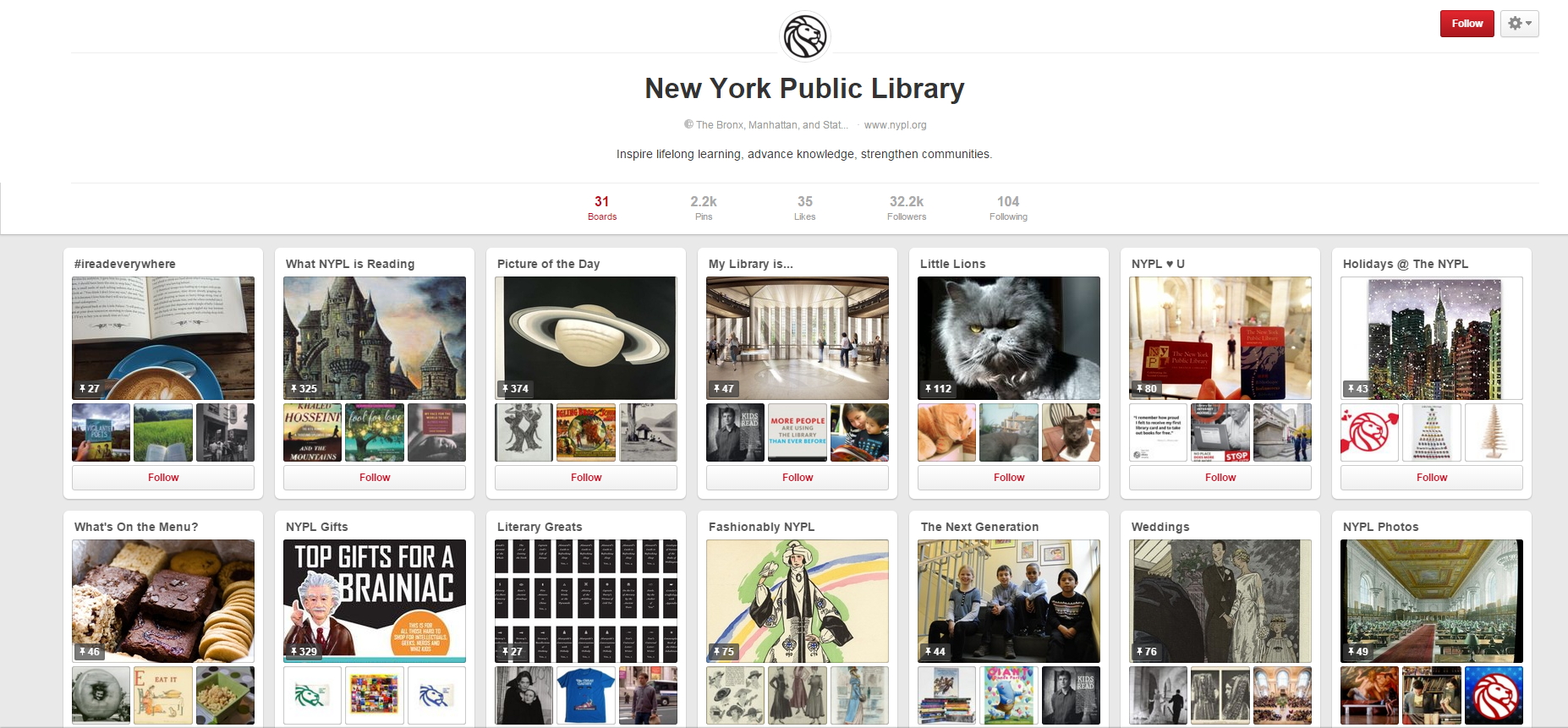Click the red lion heart icon thumbnail
This screenshot has height=728, width=1568.
tap(1369, 433)
